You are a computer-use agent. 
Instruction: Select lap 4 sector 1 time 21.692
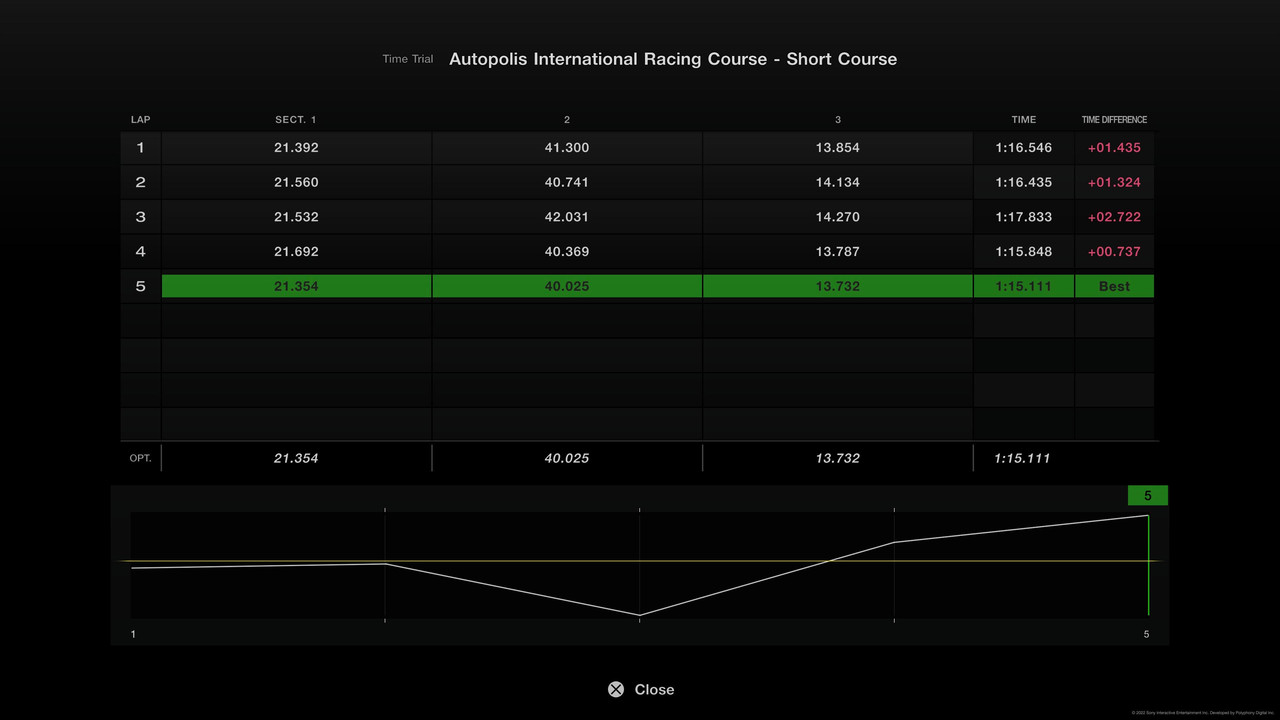coord(296,252)
